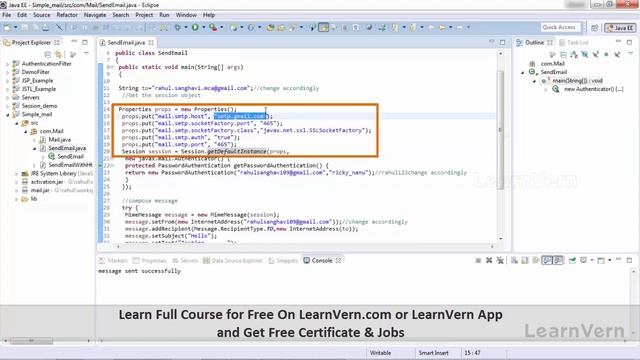Toggle Hide Local Types in Outline toolbar
The height and width of the screenshot is (360, 640).
click(617, 54)
